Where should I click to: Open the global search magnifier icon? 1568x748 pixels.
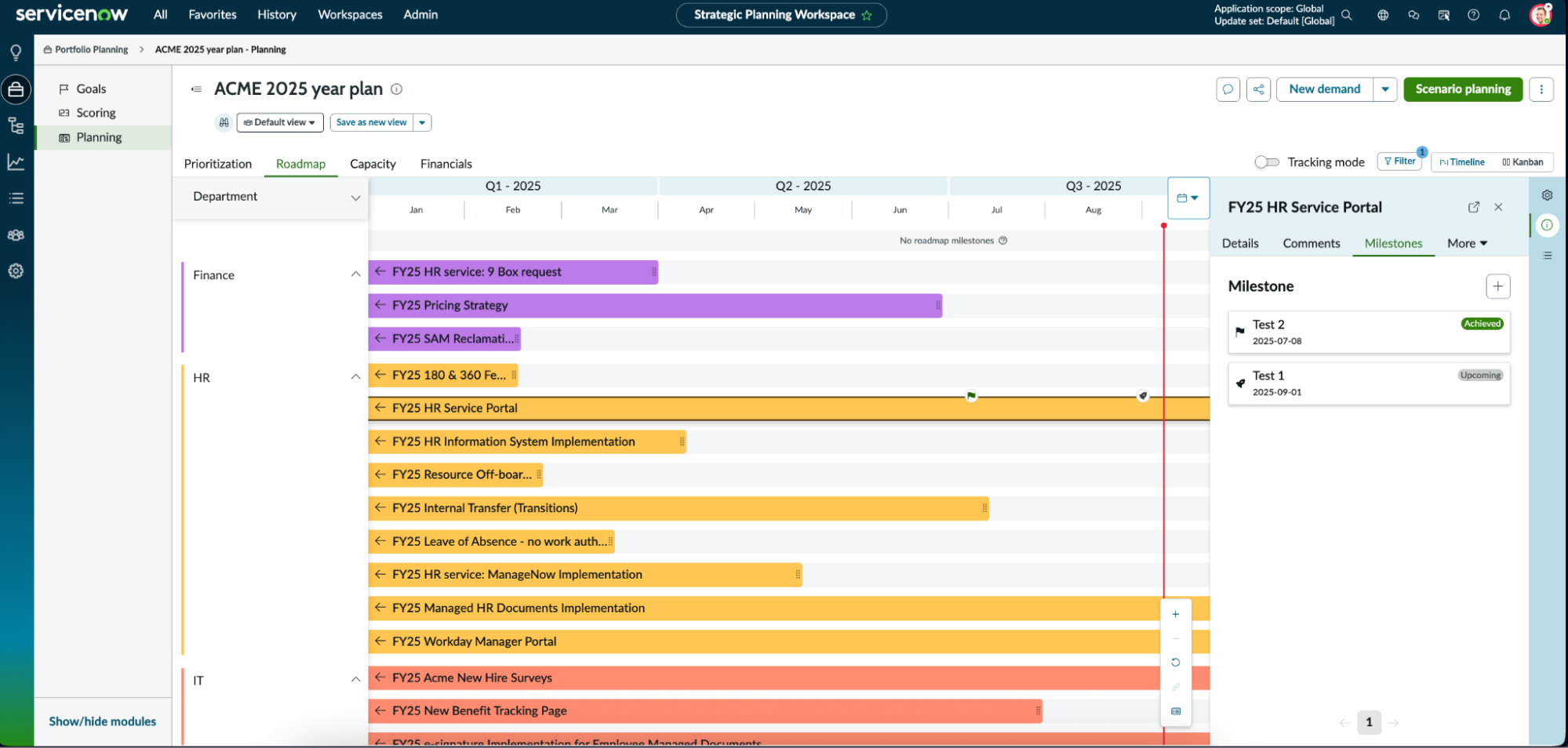(1346, 15)
